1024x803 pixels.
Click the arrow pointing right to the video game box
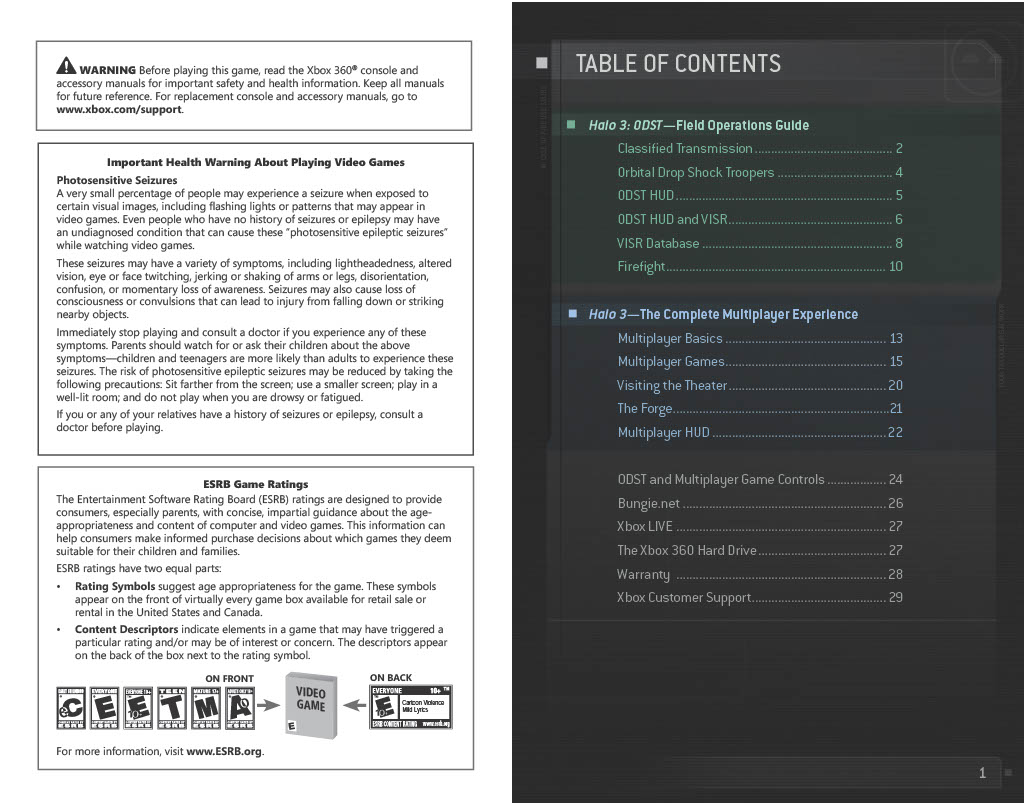[268, 705]
